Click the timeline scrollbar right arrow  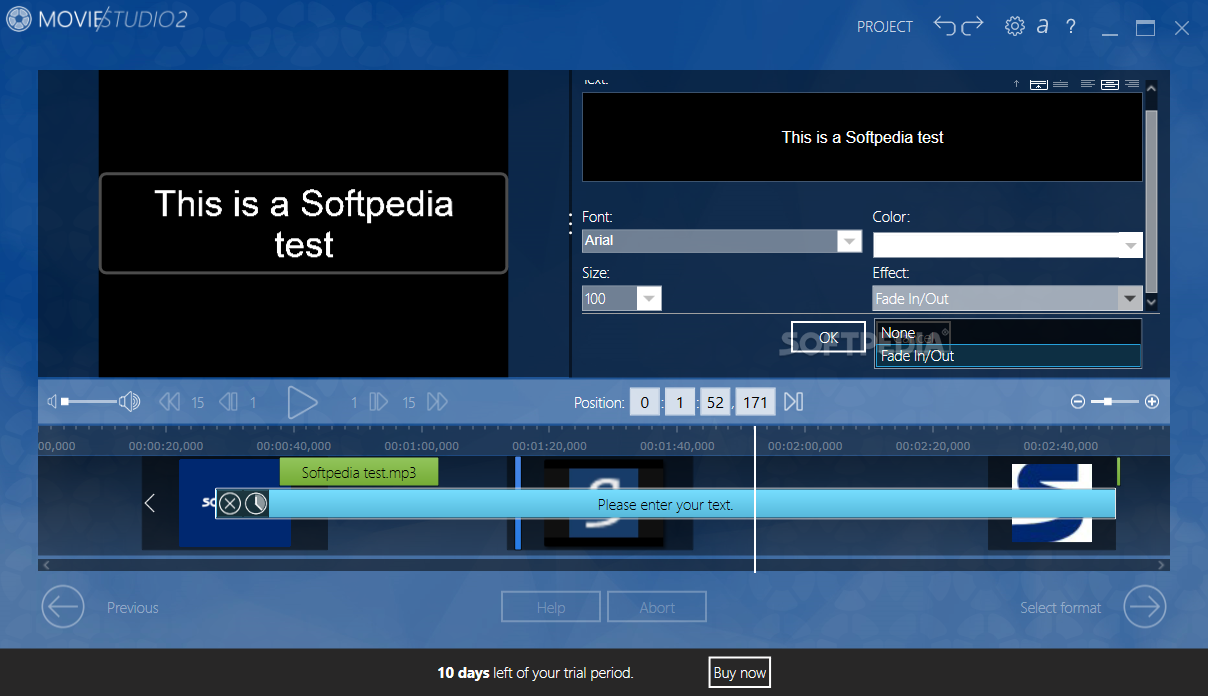click(1161, 565)
